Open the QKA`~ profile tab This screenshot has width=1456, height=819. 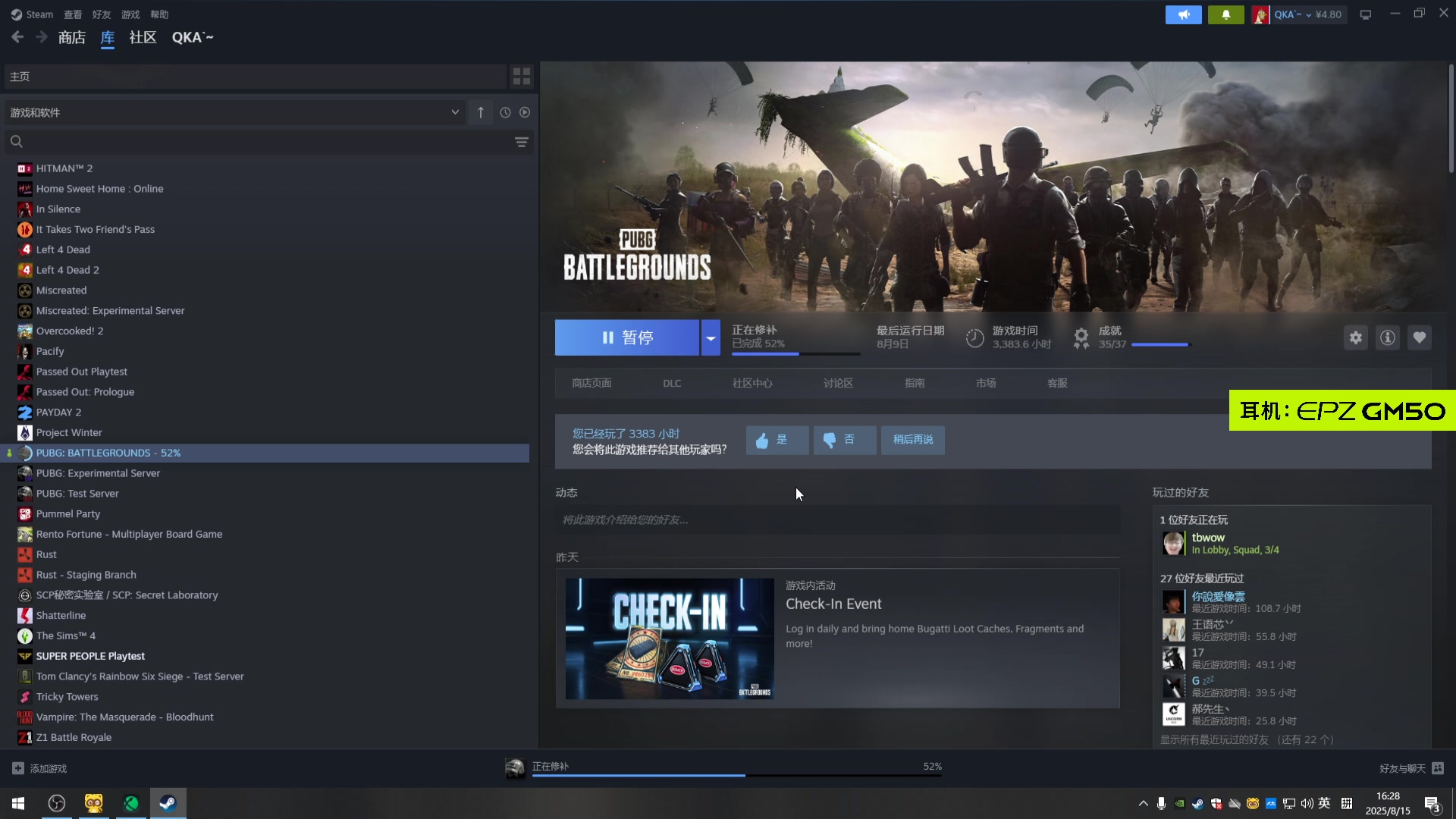(x=193, y=37)
